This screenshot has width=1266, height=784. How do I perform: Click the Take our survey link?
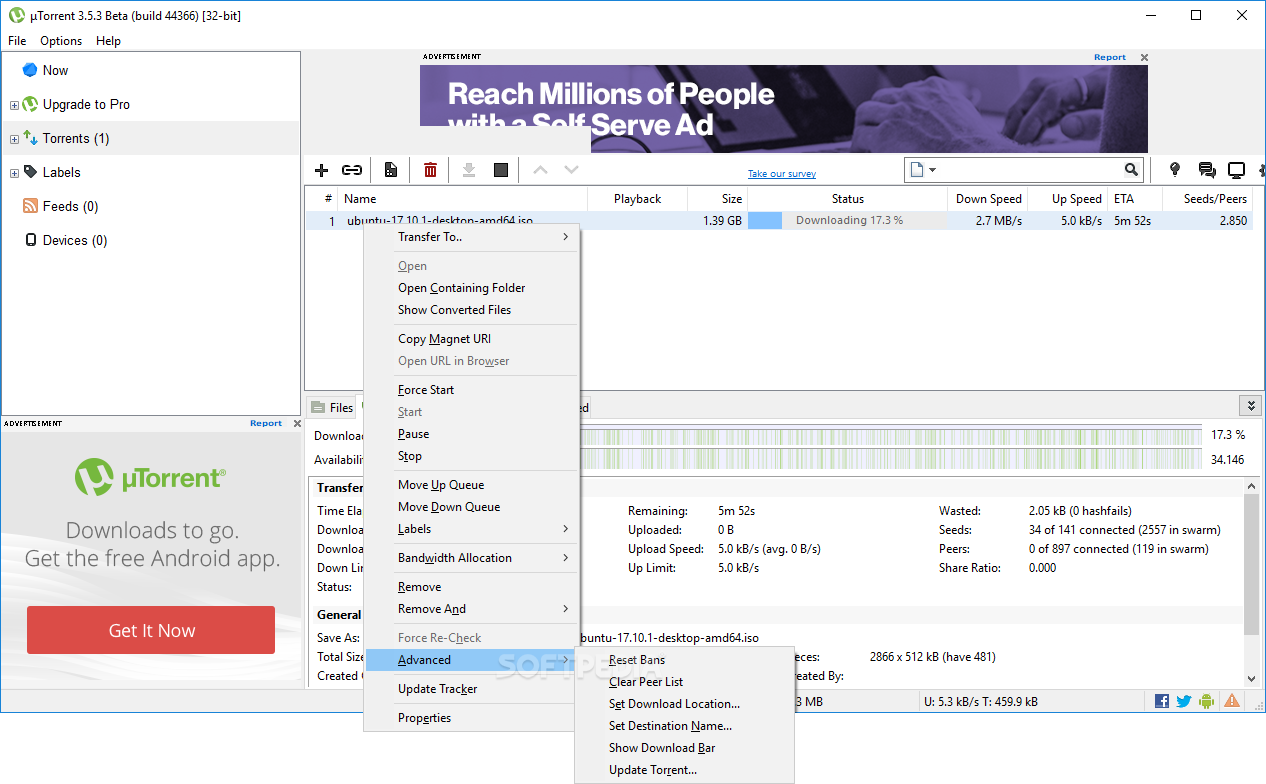pyautogui.click(x=782, y=174)
